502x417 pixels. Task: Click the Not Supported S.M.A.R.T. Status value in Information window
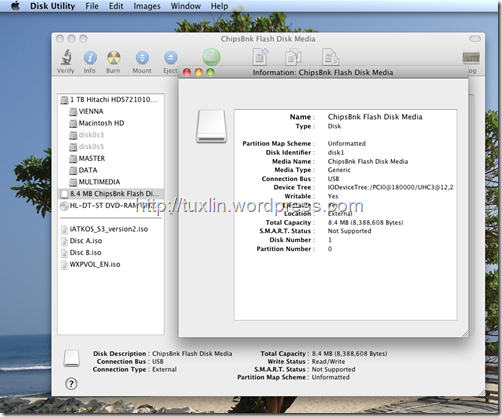coord(349,231)
